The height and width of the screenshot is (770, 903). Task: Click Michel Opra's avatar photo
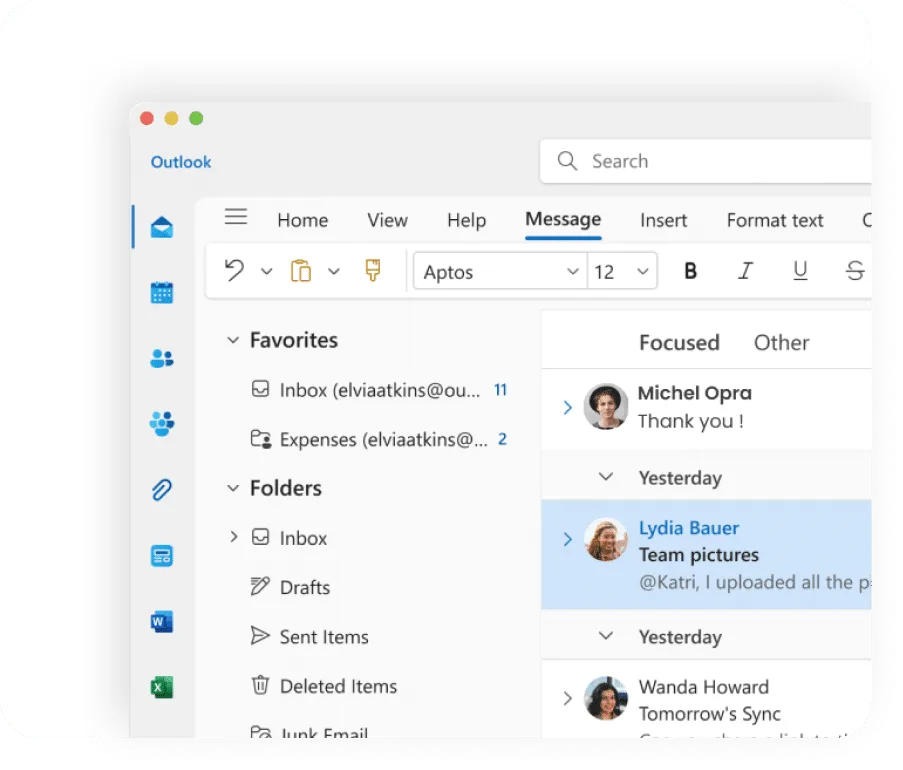click(606, 406)
